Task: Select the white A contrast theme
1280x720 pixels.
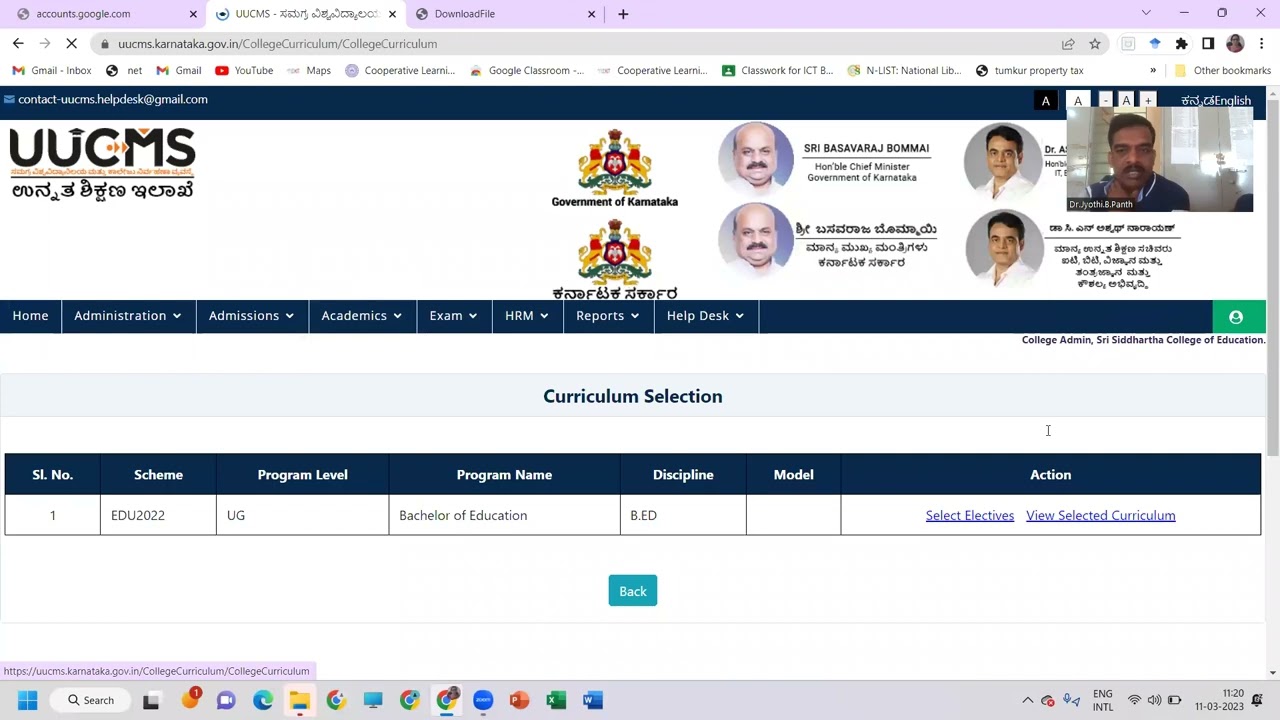Action: click(x=1078, y=101)
